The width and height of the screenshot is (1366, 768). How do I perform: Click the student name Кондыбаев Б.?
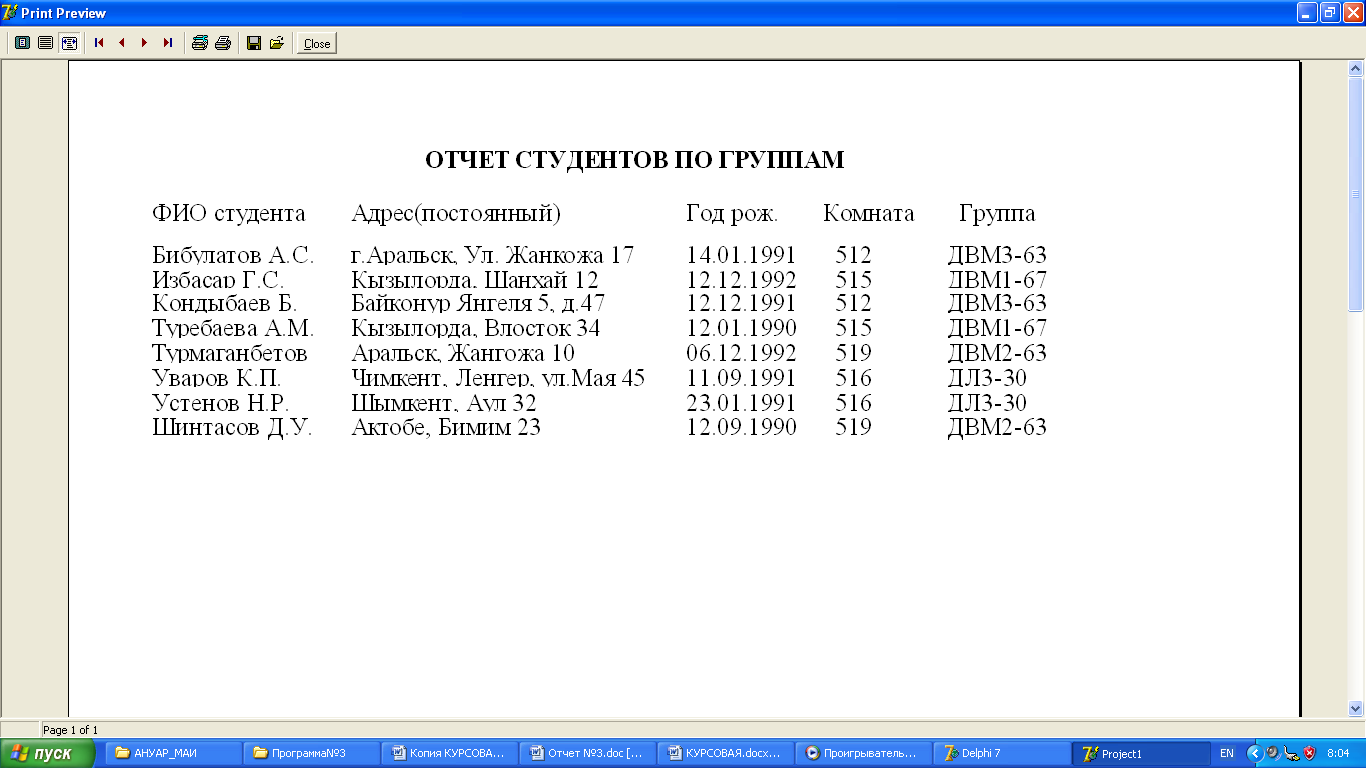tap(225, 304)
